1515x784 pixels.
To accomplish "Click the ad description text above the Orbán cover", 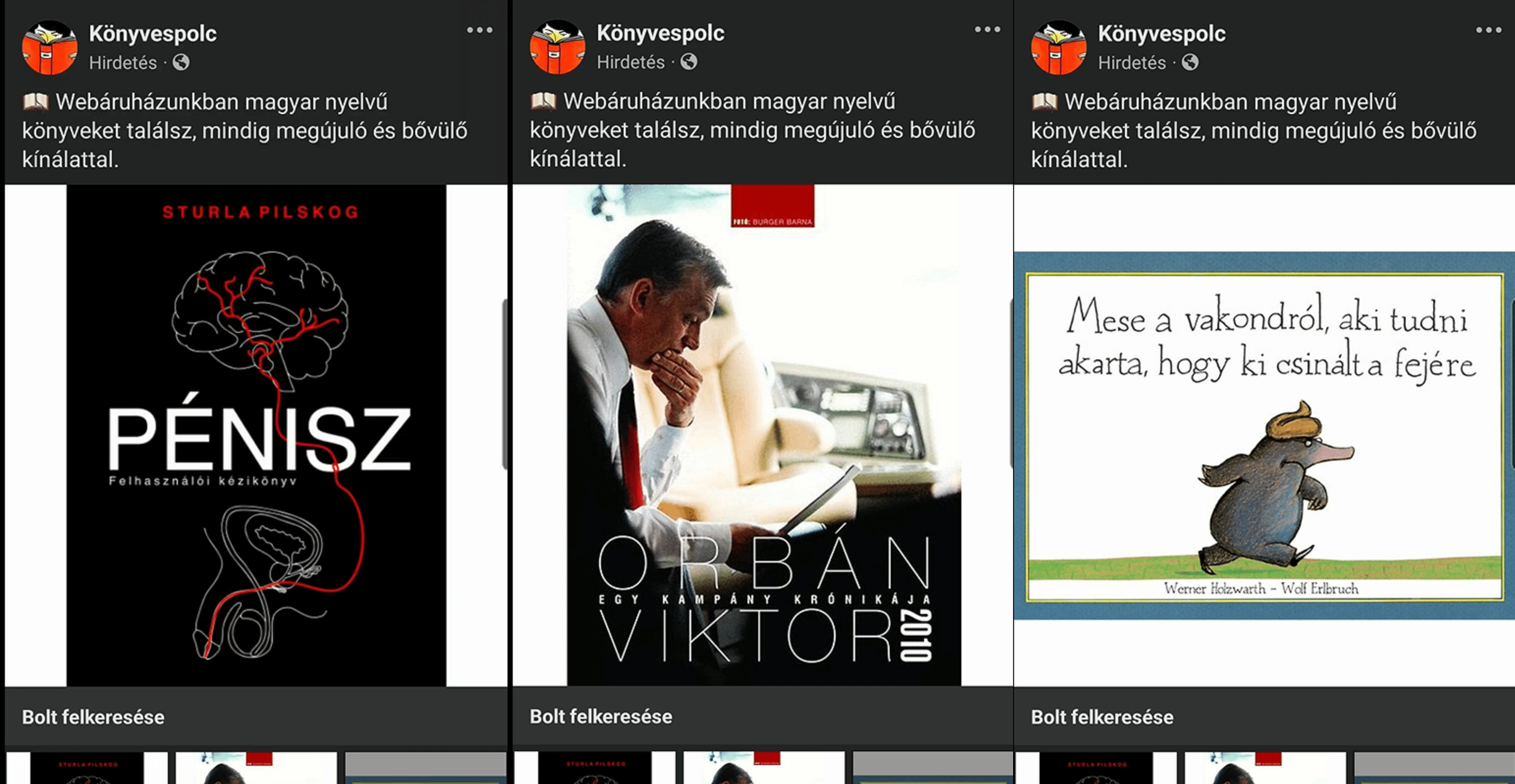I will [752, 130].
